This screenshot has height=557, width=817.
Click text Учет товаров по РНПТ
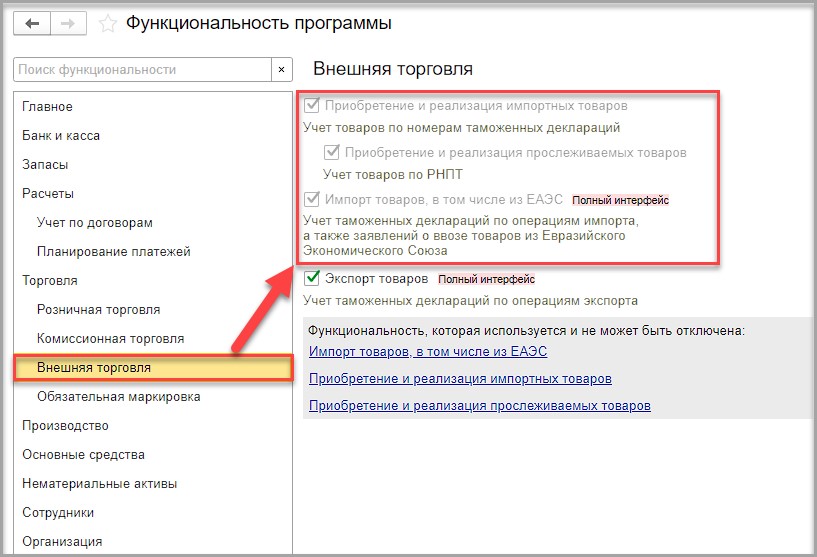[393, 175]
